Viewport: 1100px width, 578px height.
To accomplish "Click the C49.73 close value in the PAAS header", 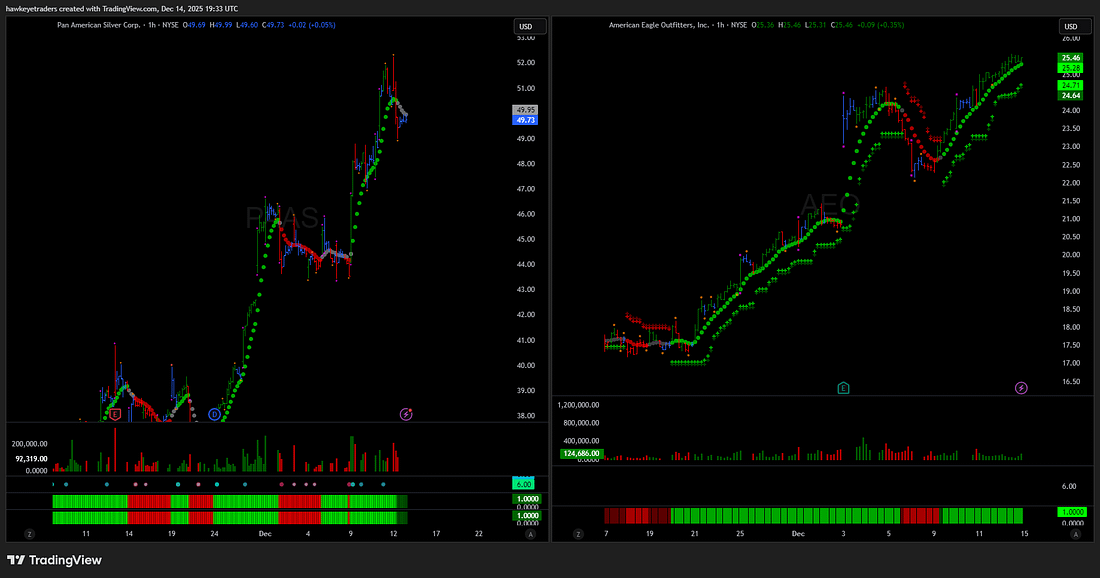I will (273, 25).
